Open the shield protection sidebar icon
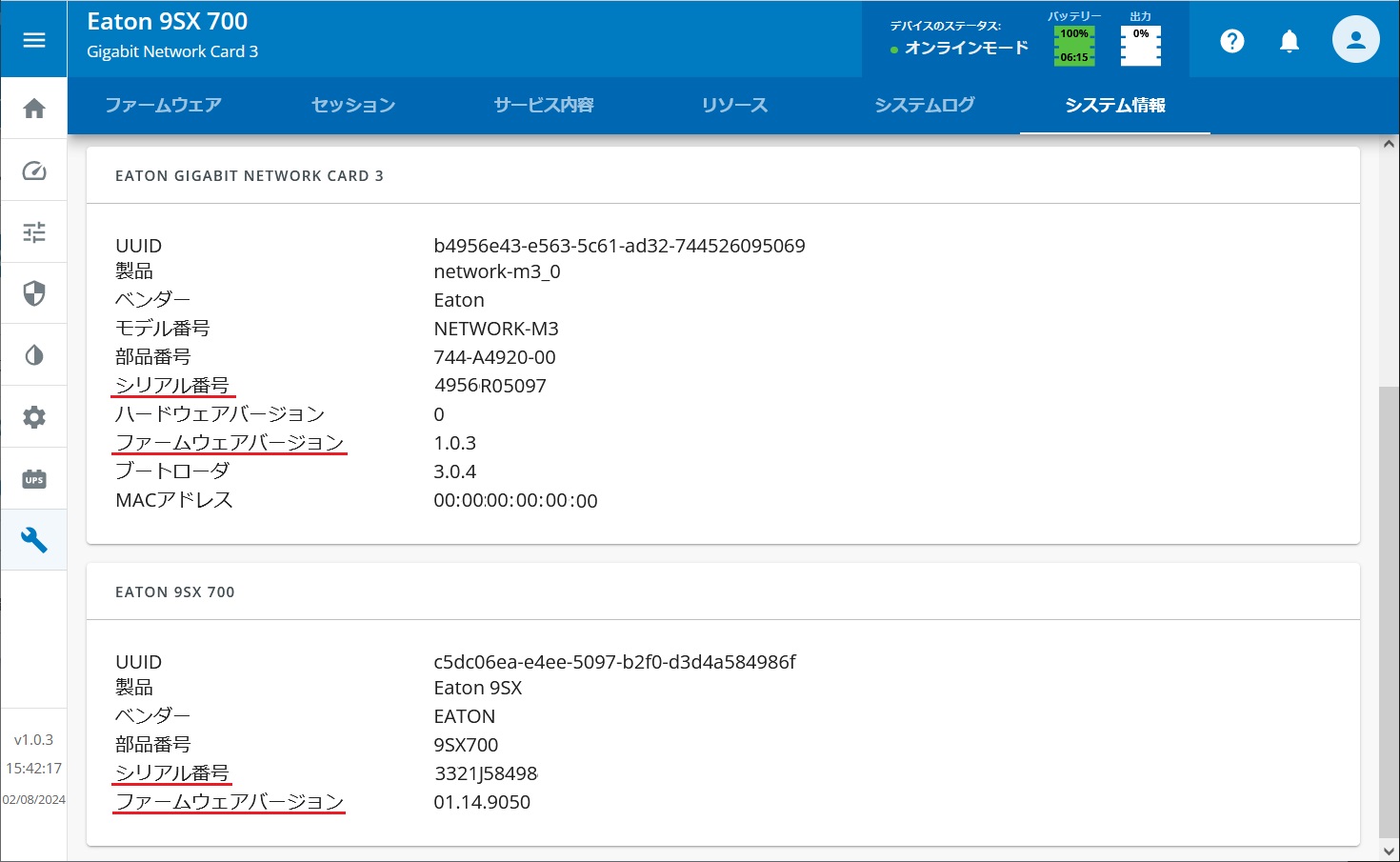1400x862 pixels. tap(34, 293)
